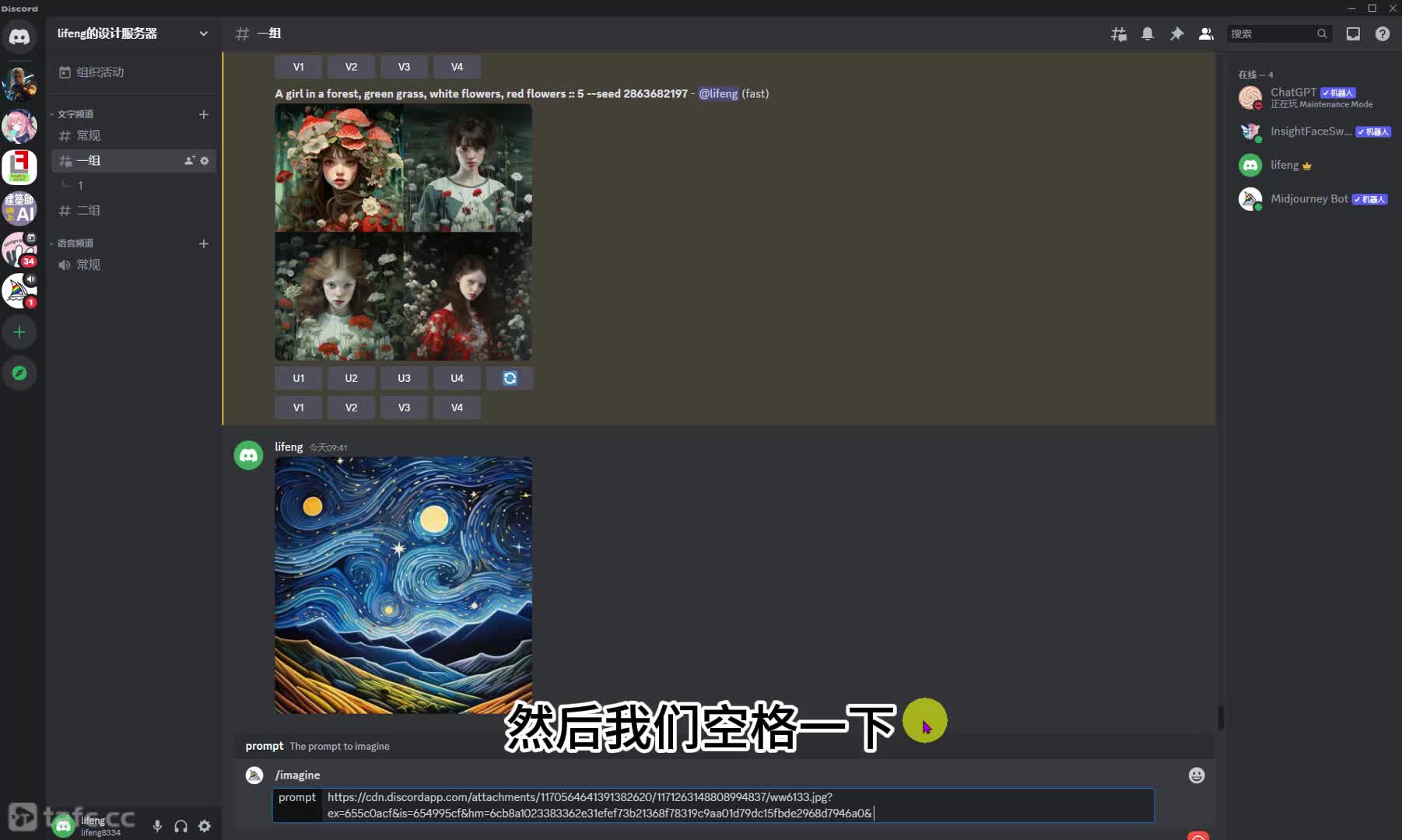Screen dimensions: 1402x840
Task: Select InsightFaceSwap bot member
Action: point(1315,131)
